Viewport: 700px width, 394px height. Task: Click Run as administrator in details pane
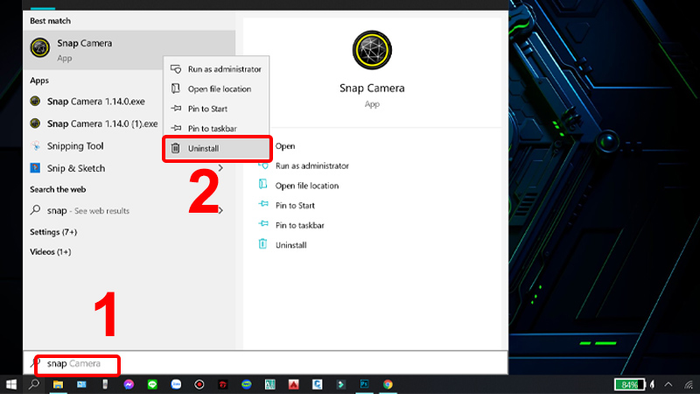[312, 166]
